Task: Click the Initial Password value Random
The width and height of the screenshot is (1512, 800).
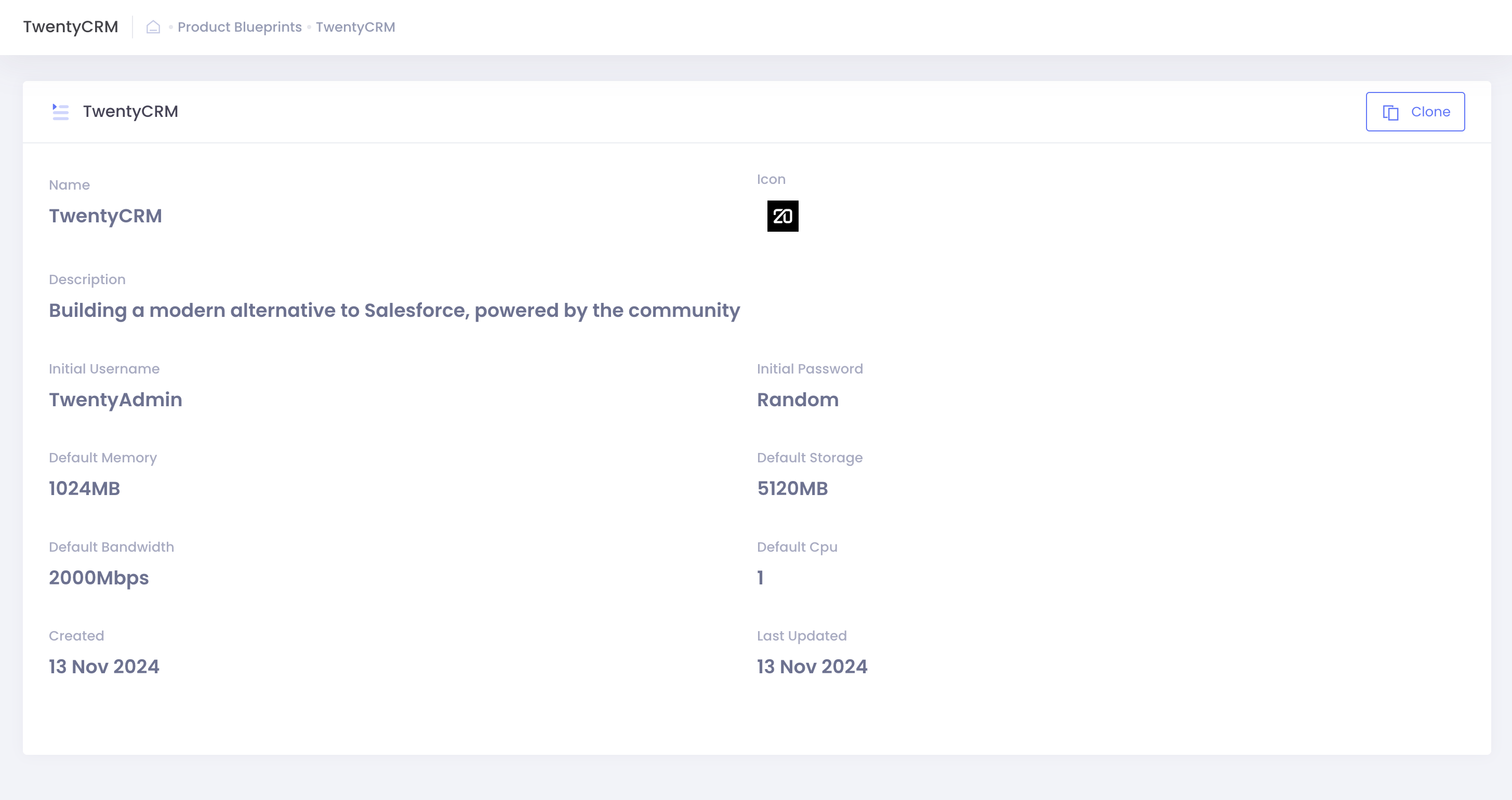Action: tap(797, 399)
